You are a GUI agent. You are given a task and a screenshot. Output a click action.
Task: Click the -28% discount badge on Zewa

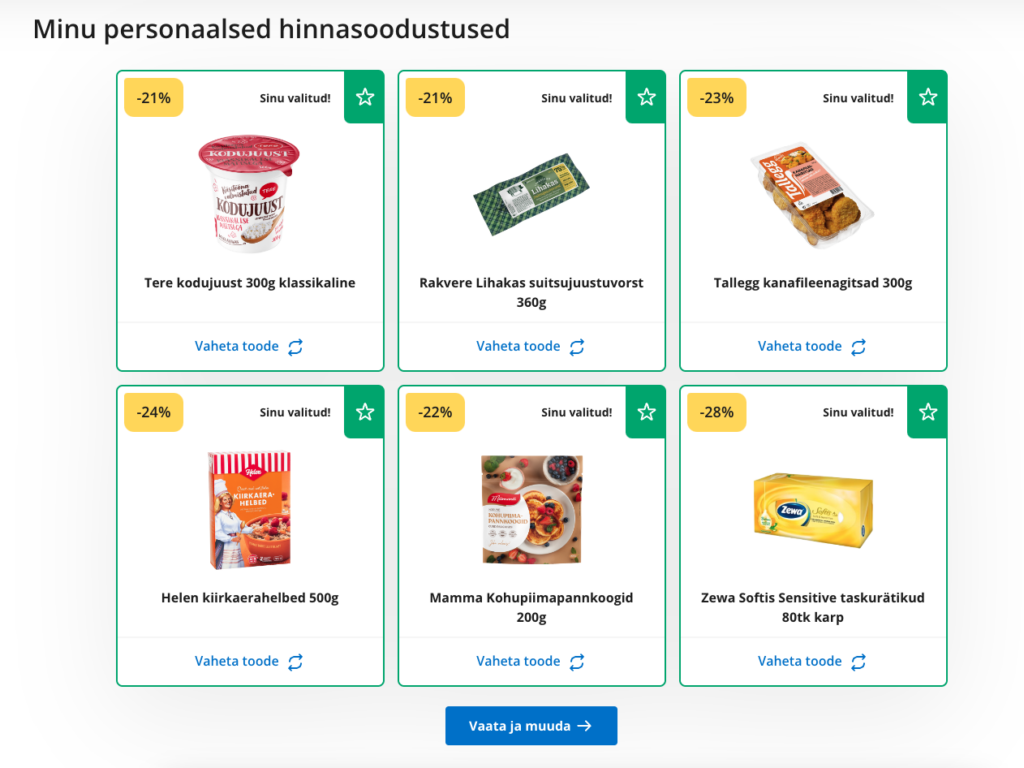(x=716, y=412)
